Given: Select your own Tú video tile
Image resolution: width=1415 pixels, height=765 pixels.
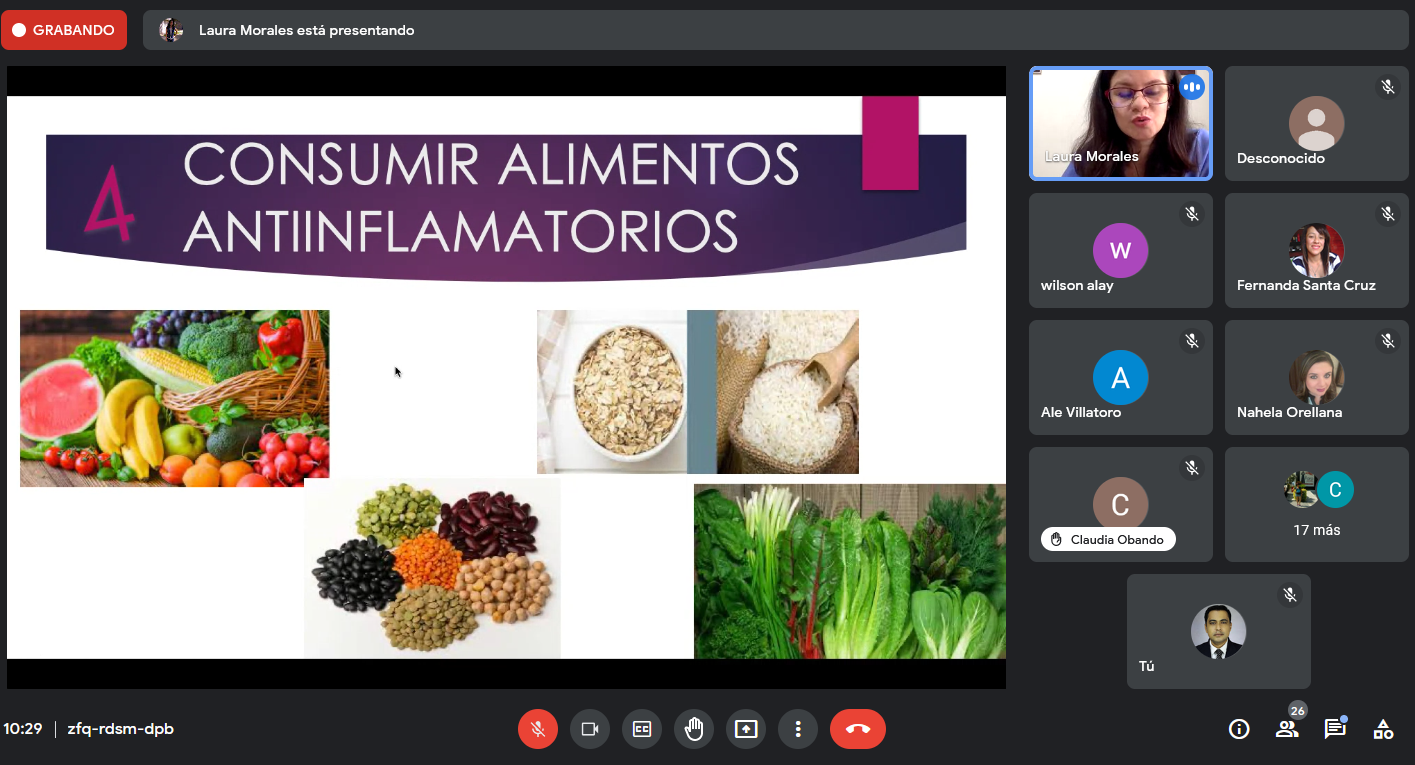Looking at the screenshot, I should pos(1219,631).
